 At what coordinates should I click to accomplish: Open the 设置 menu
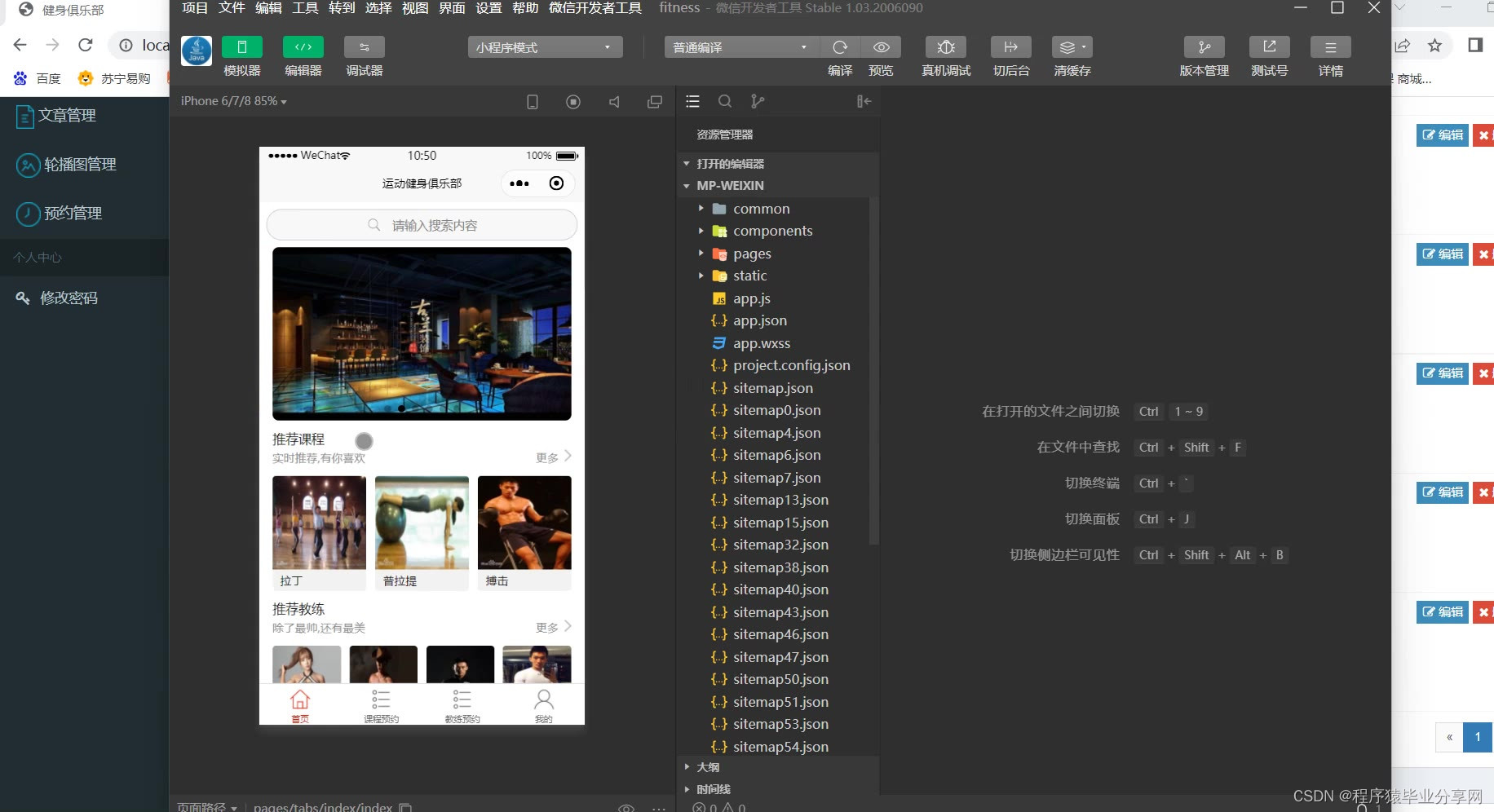[x=488, y=8]
